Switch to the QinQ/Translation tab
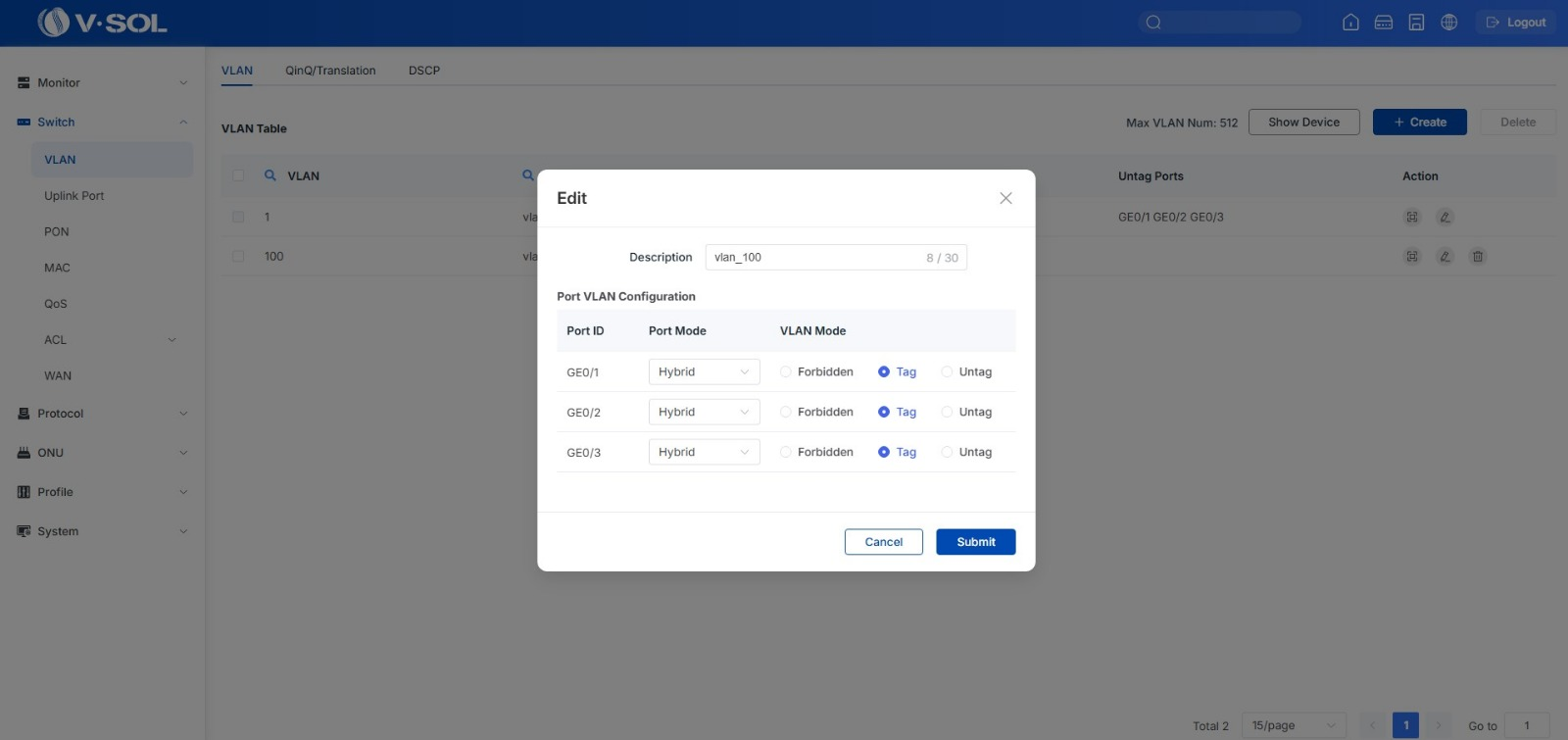 click(330, 71)
